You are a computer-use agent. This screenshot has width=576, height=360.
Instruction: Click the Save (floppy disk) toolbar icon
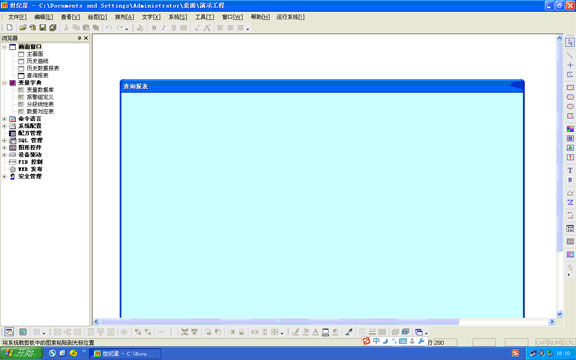point(43,28)
